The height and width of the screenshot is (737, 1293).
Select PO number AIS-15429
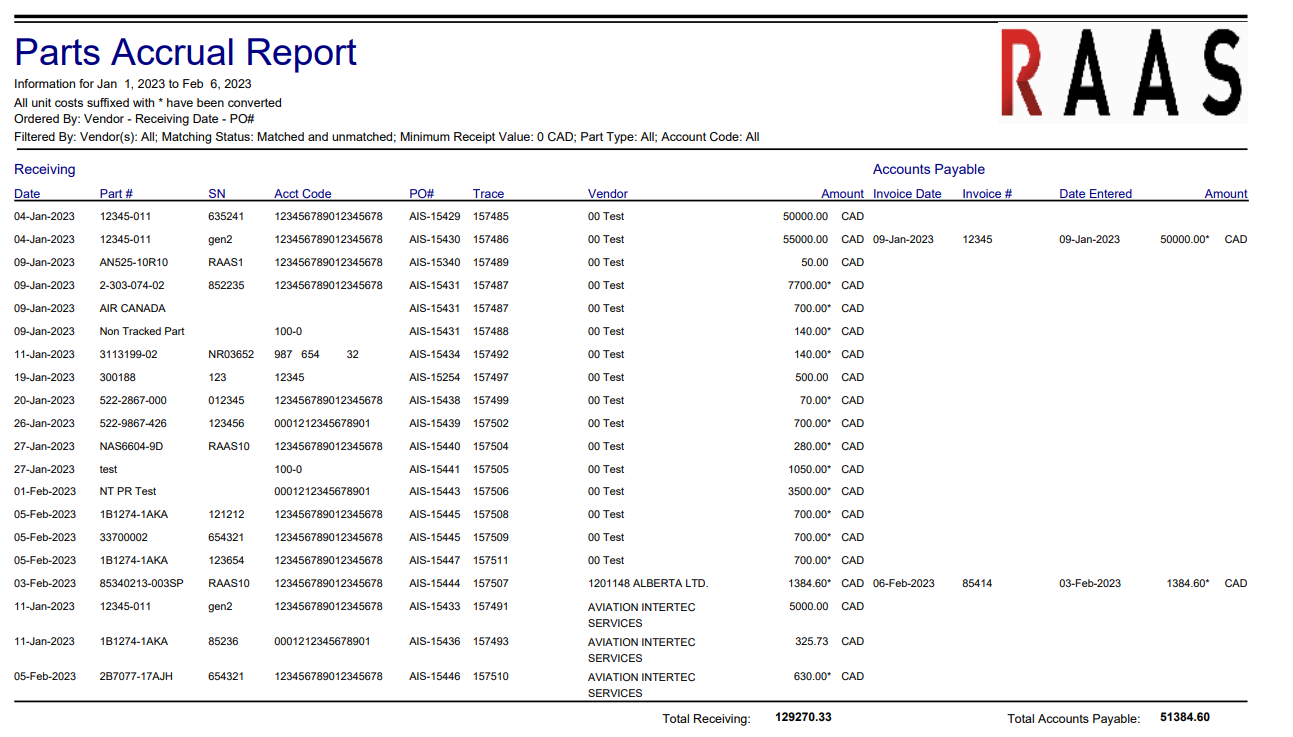pyautogui.click(x=434, y=216)
